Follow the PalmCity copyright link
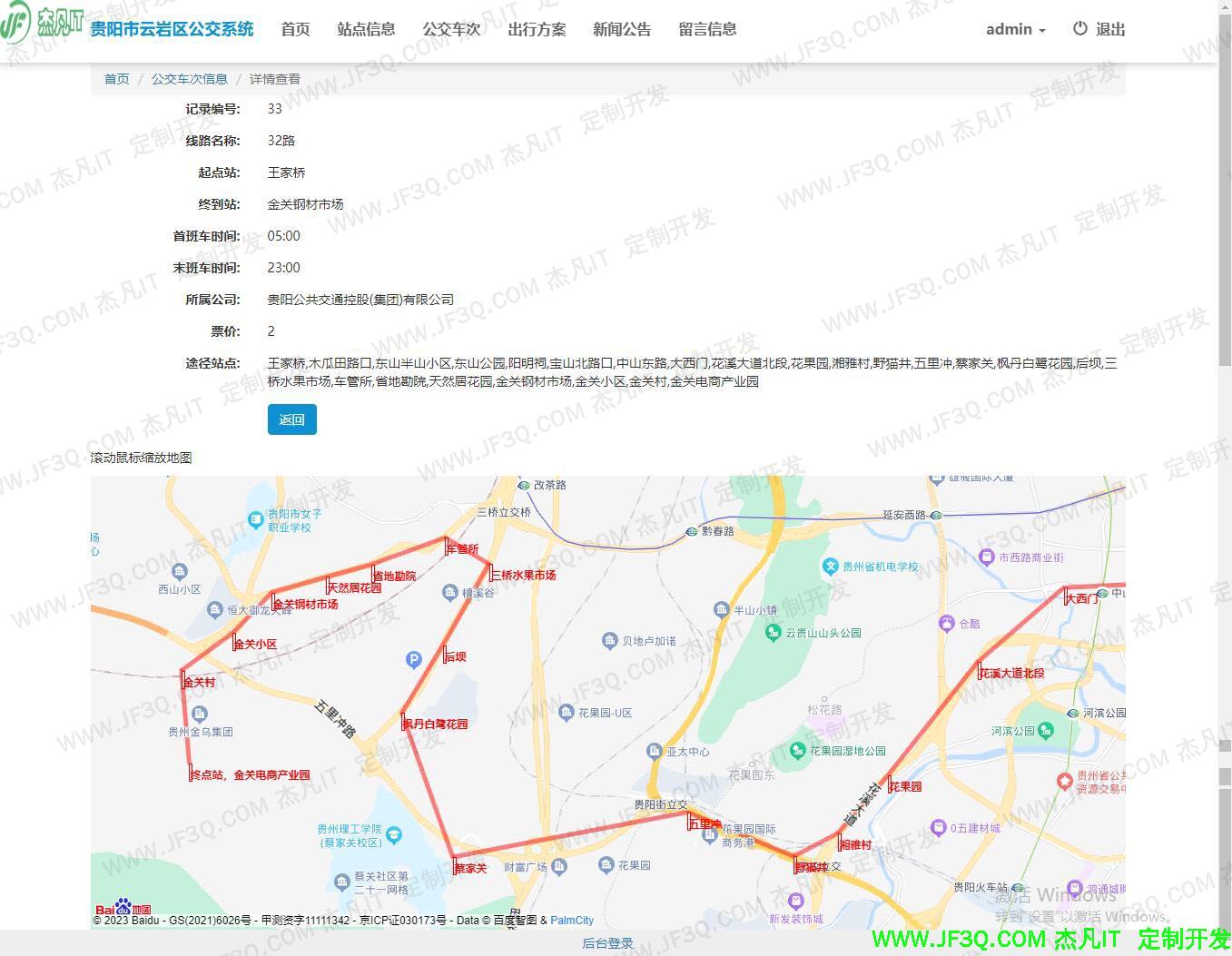The image size is (1232, 956). click(572, 920)
